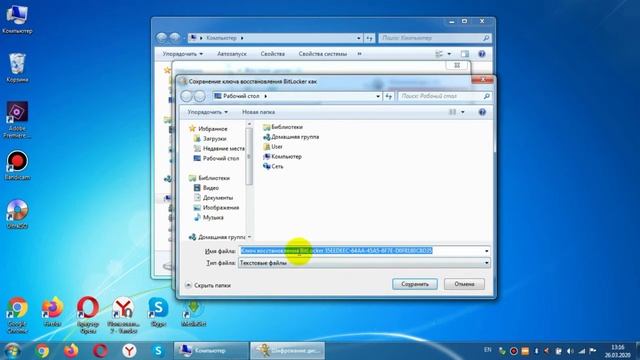Click back arrow in the Компьютер window

click(162, 38)
